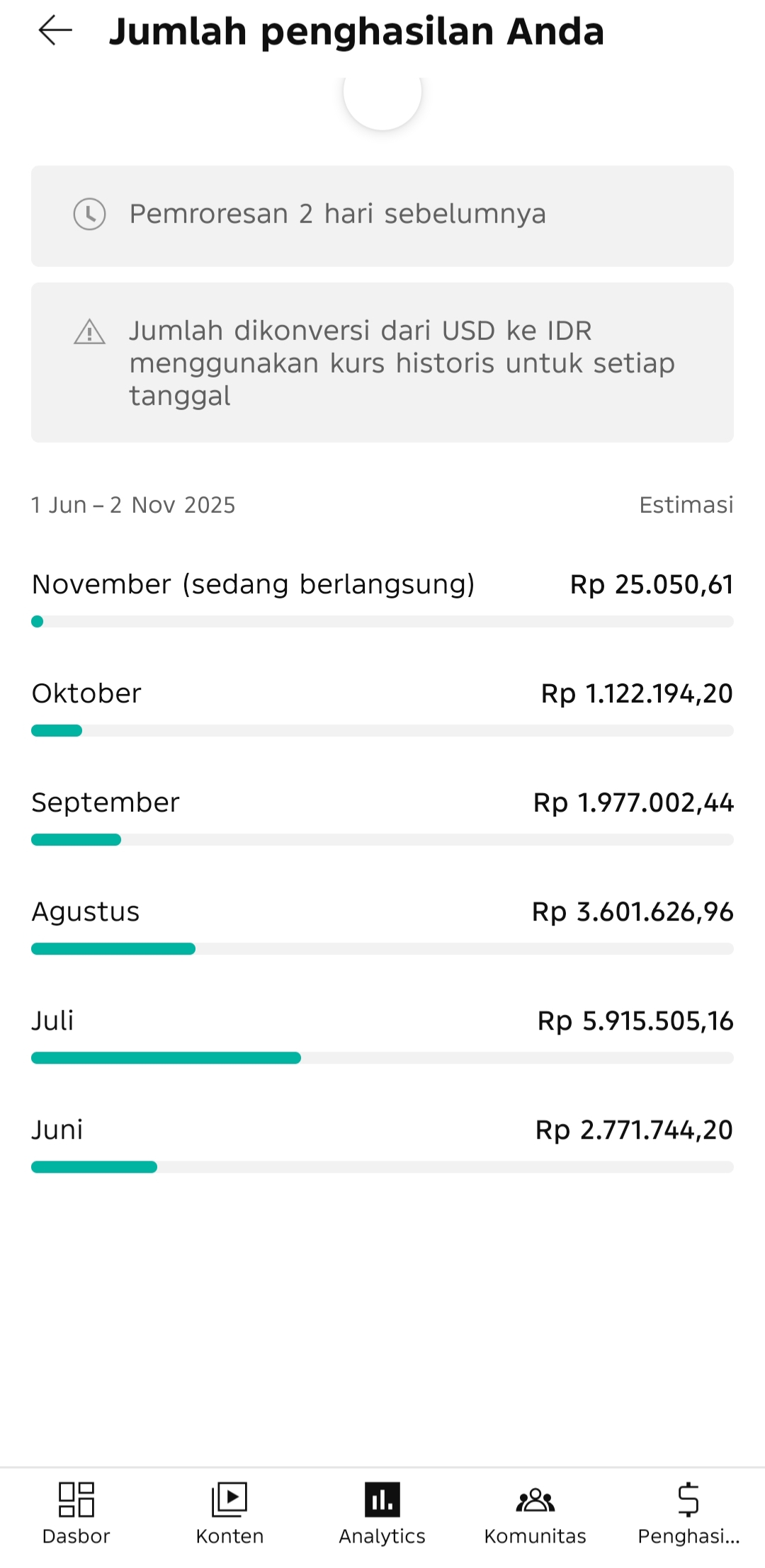Tap the Estimasi label
The image size is (765, 1568).
[x=686, y=505]
